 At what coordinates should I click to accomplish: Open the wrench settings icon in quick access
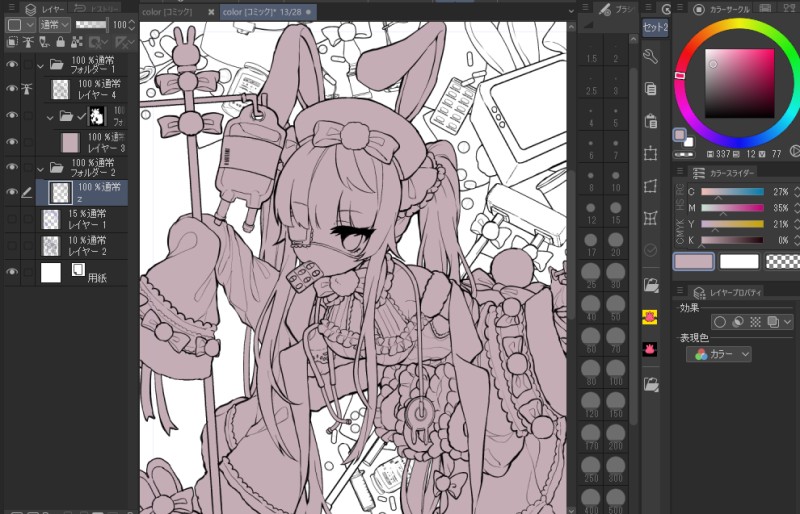[651, 56]
